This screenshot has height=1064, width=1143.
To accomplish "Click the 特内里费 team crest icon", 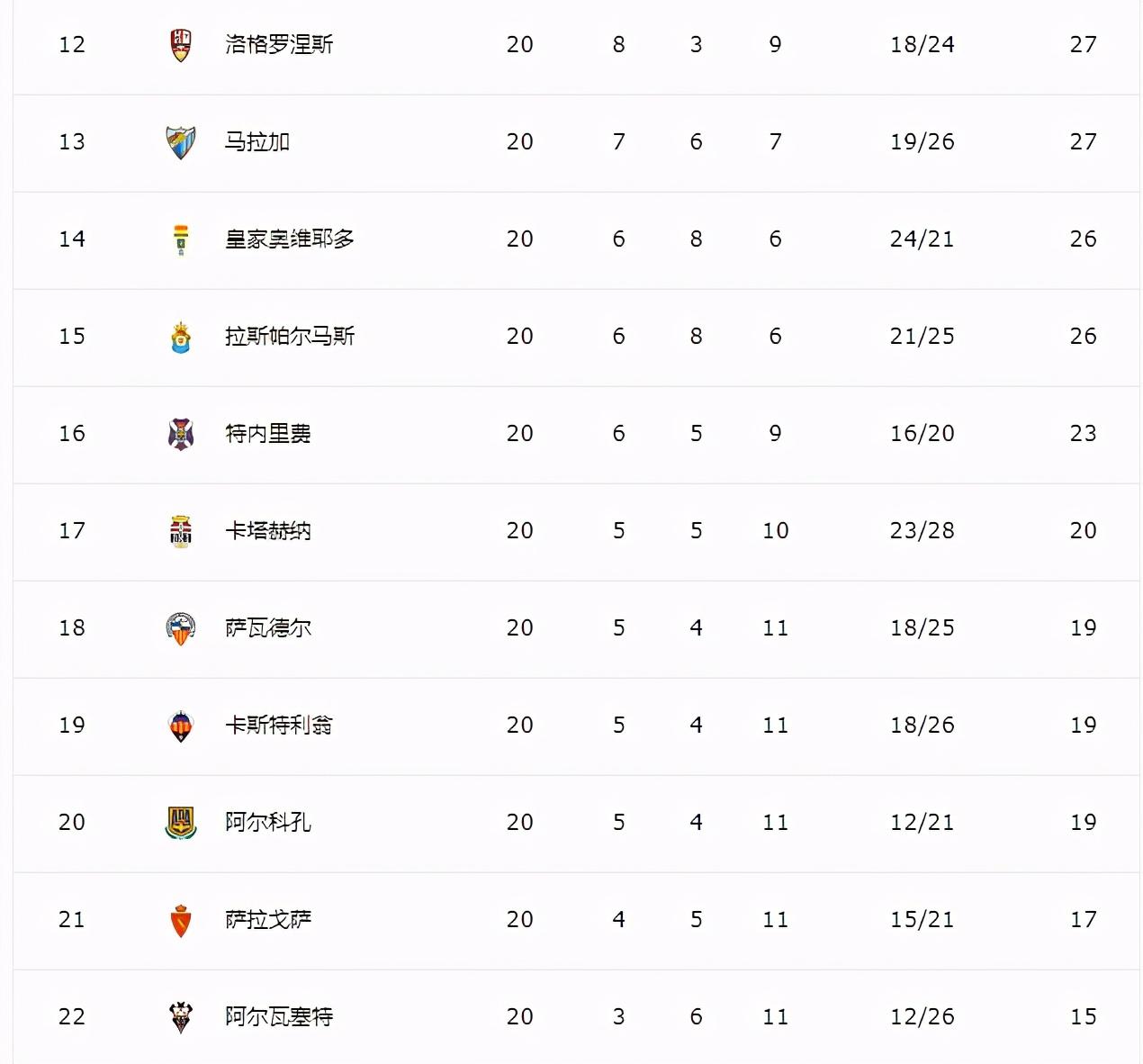I will (181, 433).
